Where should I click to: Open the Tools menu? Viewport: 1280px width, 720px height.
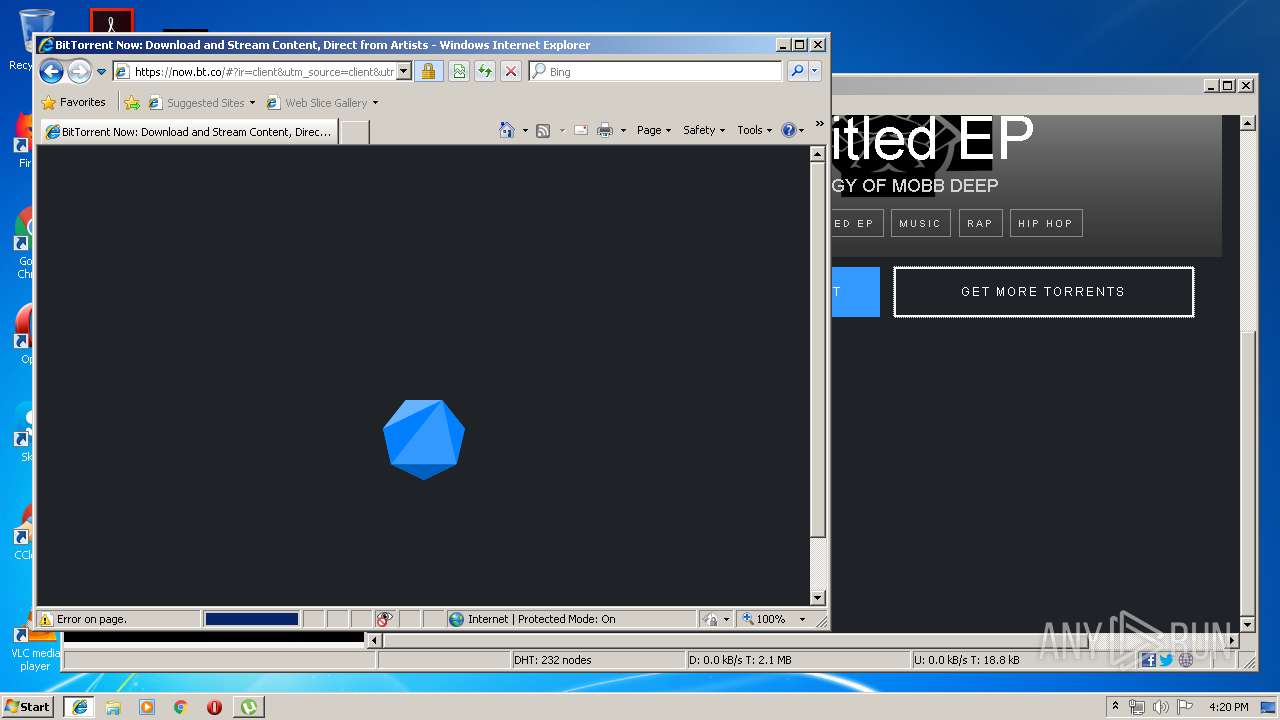click(x=755, y=130)
